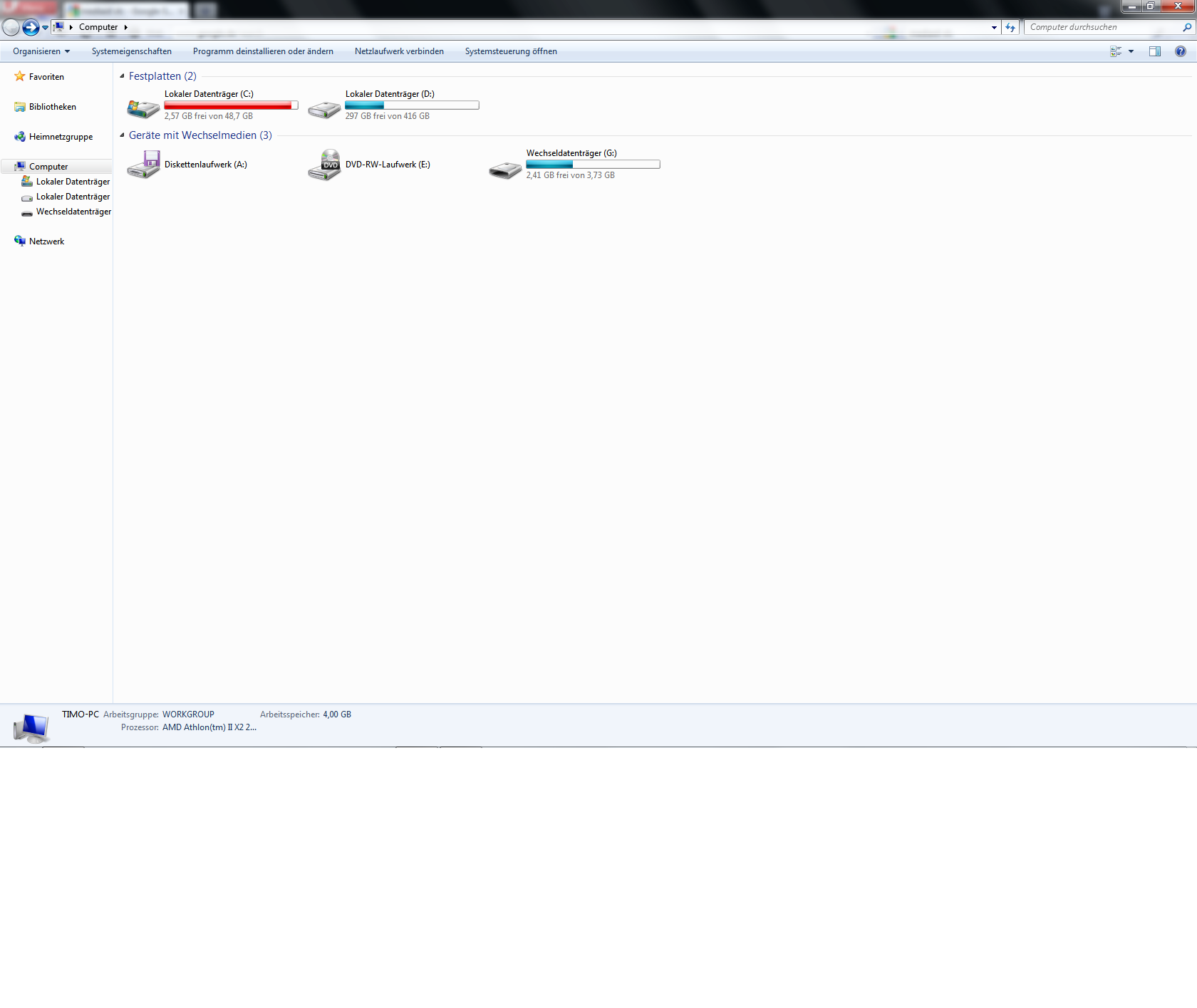This screenshot has height=1008, width=1197.
Task: Click the D: drive usage bar
Action: tap(412, 105)
